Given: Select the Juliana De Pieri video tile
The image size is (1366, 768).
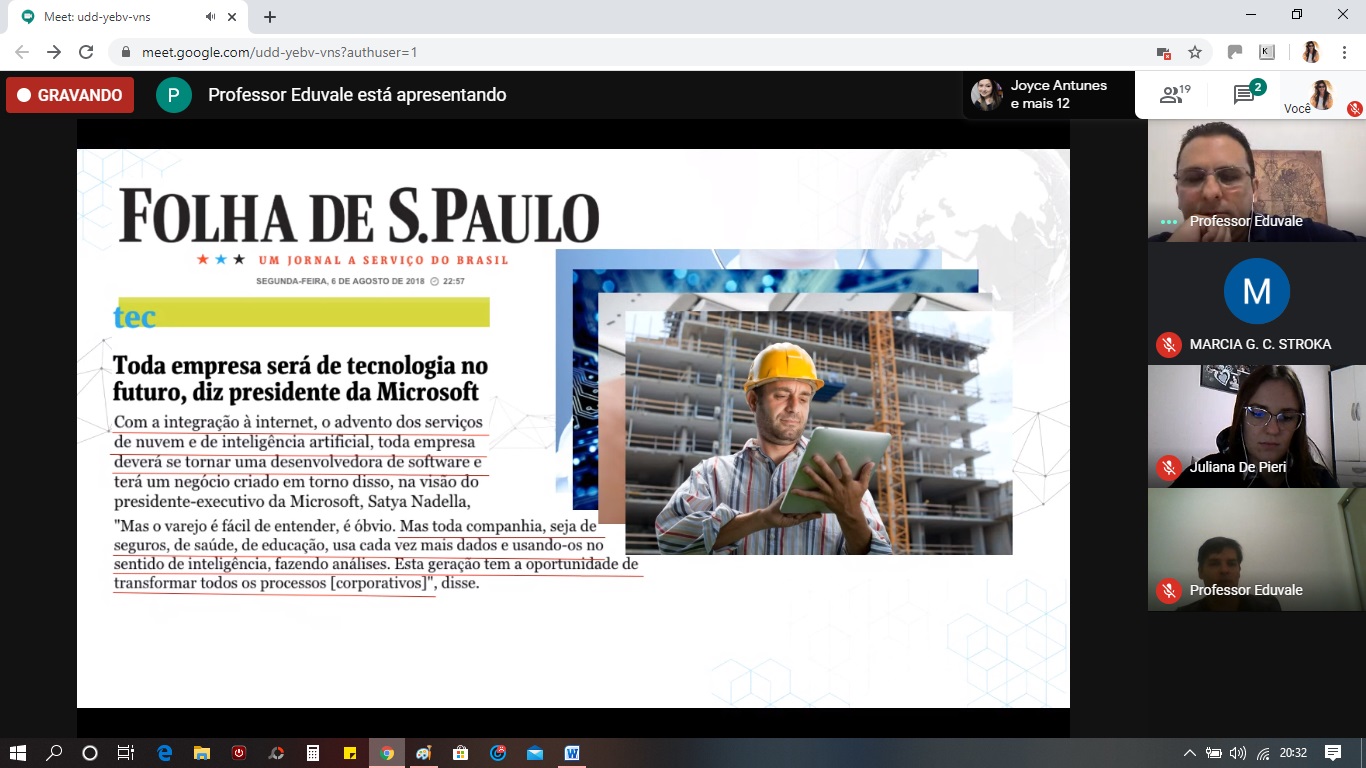Looking at the screenshot, I should [1256, 426].
